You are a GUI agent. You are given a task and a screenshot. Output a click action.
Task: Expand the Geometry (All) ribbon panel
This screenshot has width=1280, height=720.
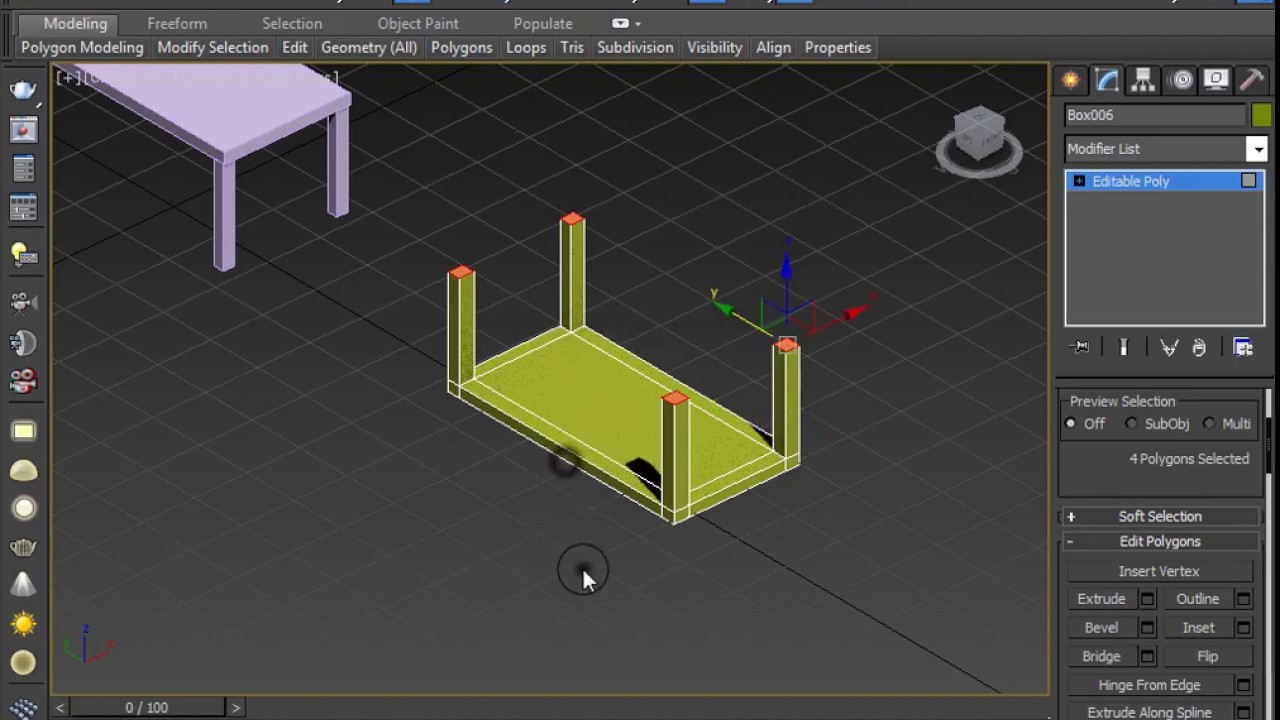point(369,47)
